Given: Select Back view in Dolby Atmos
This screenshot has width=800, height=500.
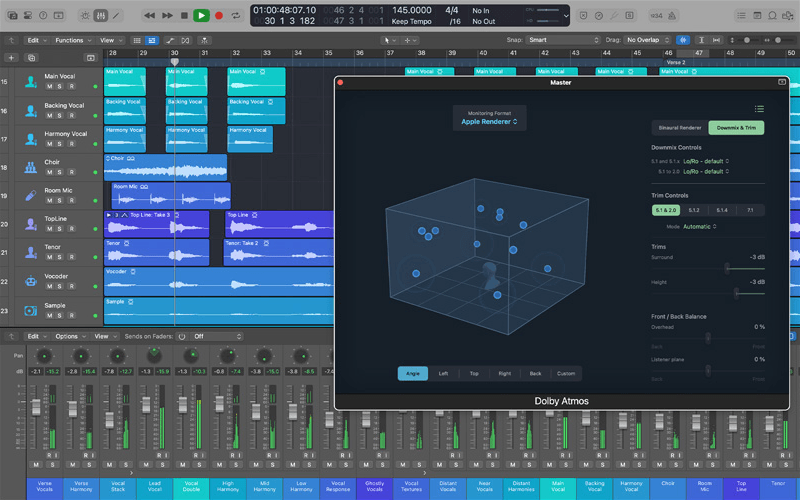Looking at the screenshot, I should pyautogui.click(x=535, y=373).
